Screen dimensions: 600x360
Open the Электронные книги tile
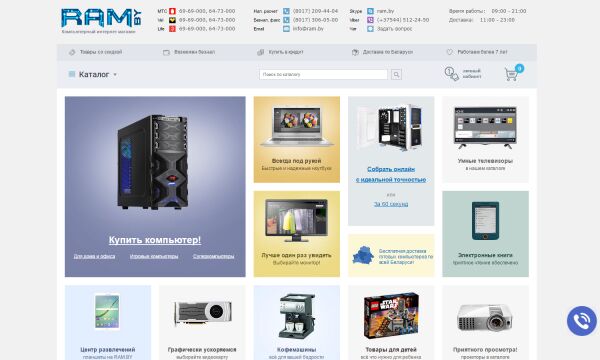pyautogui.click(x=485, y=234)
